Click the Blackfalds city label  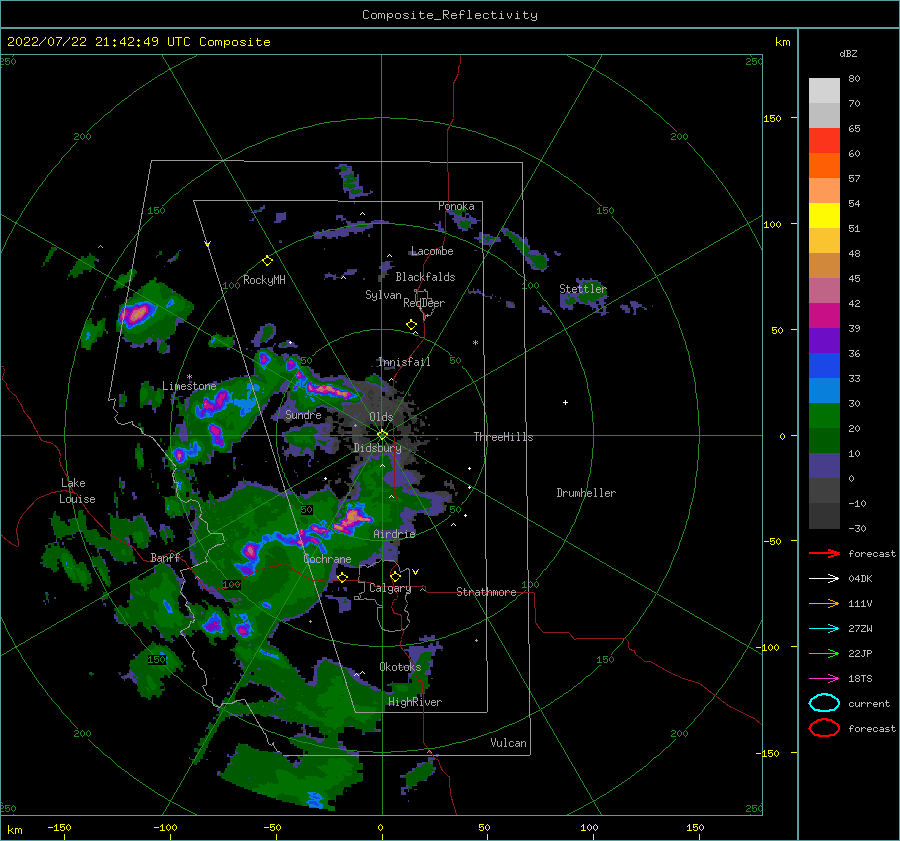pyautogui.click(x=425, y=277)
